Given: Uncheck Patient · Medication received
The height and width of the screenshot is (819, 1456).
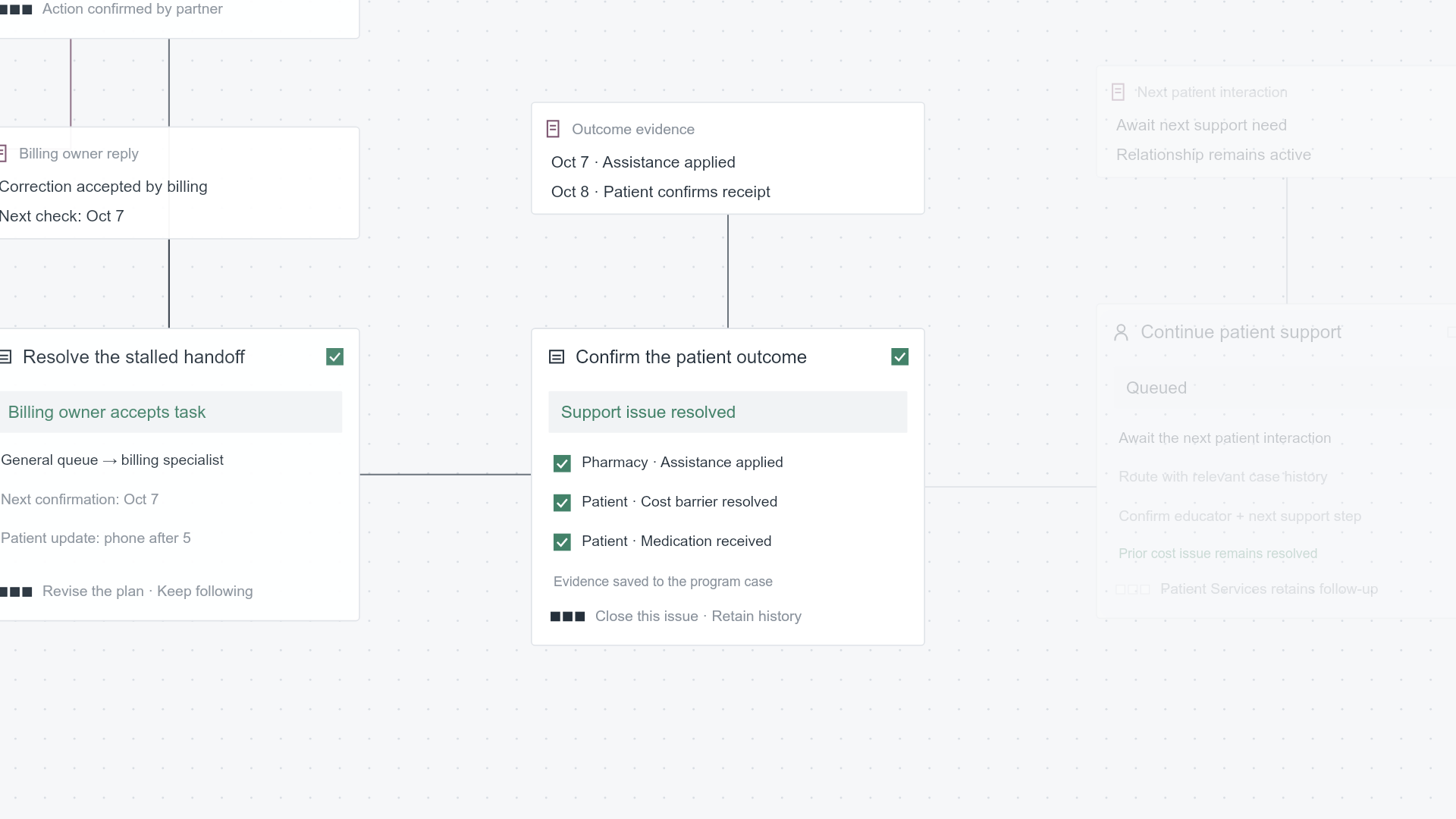Looking at the screenshot, I should 562,542.
